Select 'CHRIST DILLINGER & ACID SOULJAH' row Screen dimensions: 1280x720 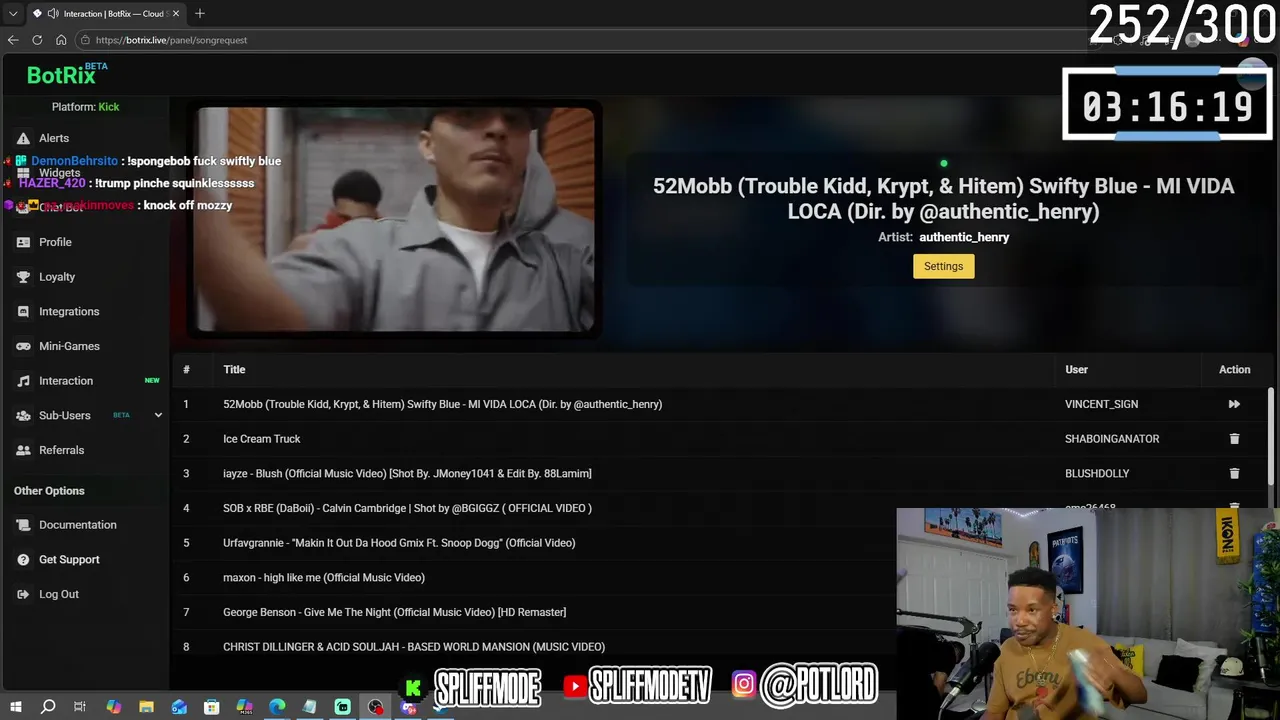414,647
